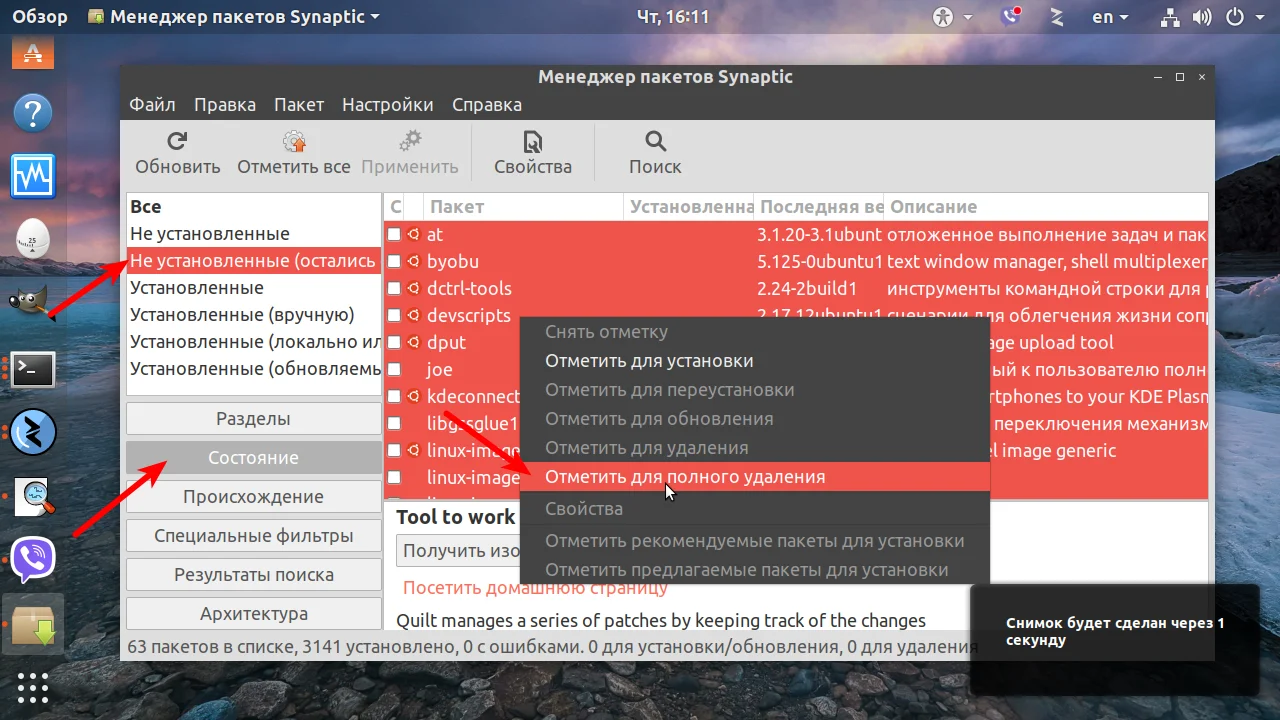Open the magnifier document viewer dock icon
The width and height of the screenshot is (1280, 720).
33,497
